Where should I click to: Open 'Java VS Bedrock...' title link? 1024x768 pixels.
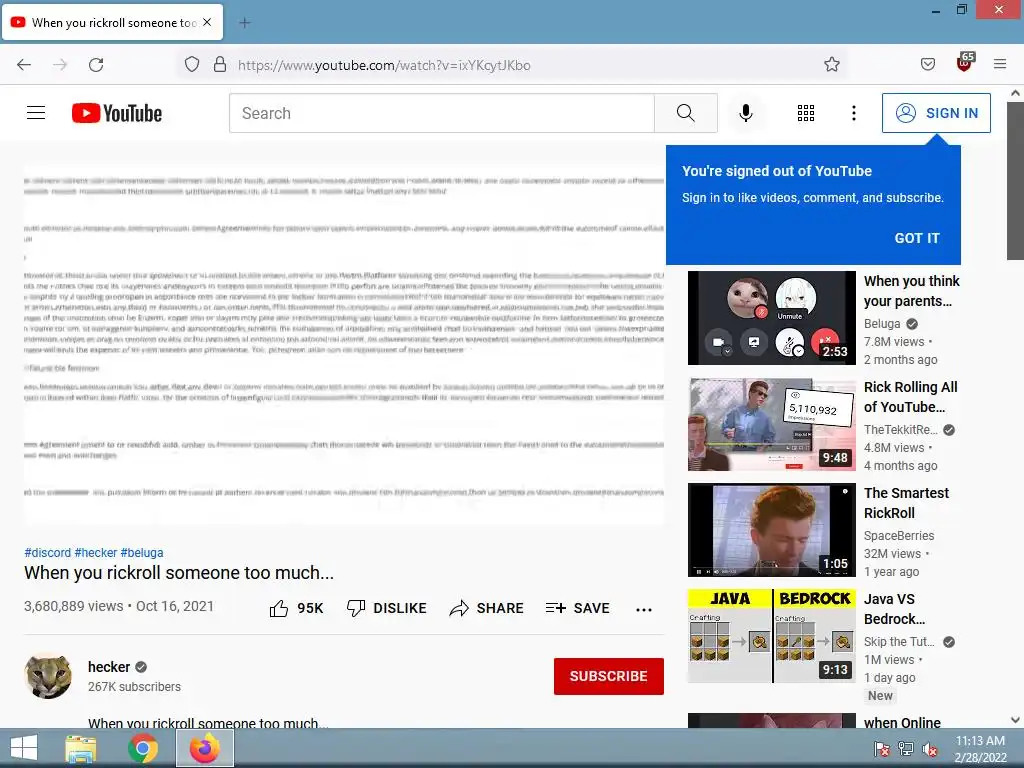(894, 609)
